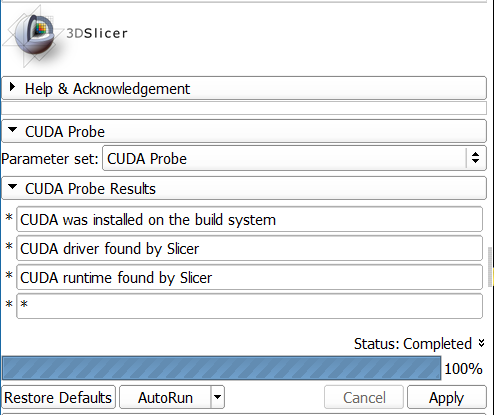Click the Status: Completed label

[x=413, y=344]
